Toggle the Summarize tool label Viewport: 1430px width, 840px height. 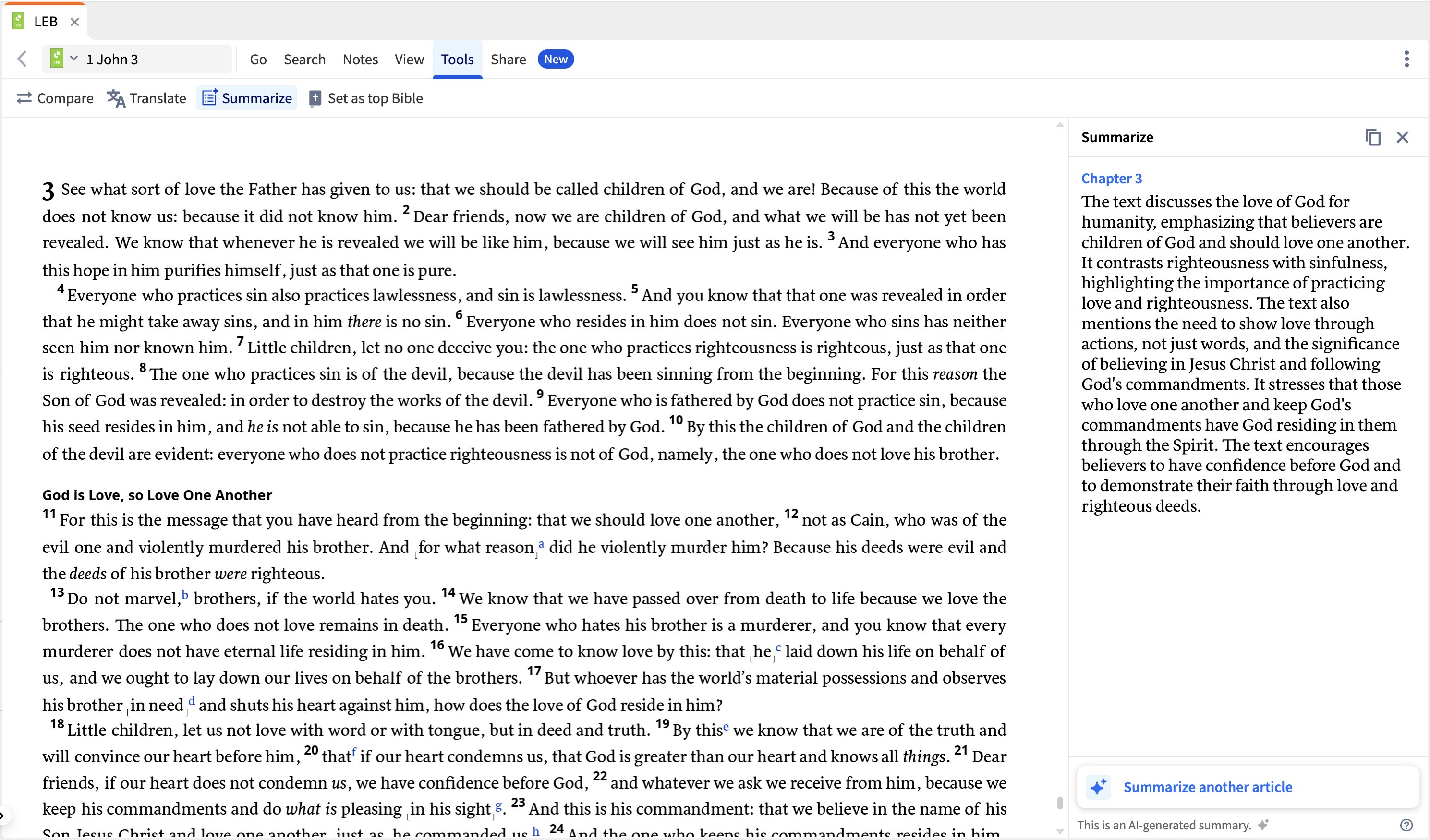[257, 98]
